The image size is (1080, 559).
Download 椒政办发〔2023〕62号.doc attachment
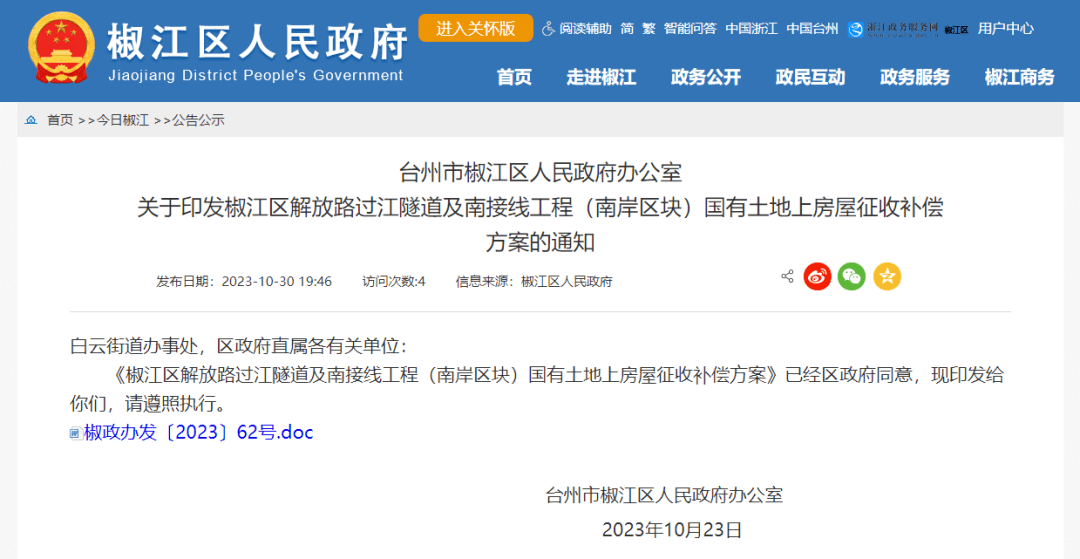pos(198,432)
